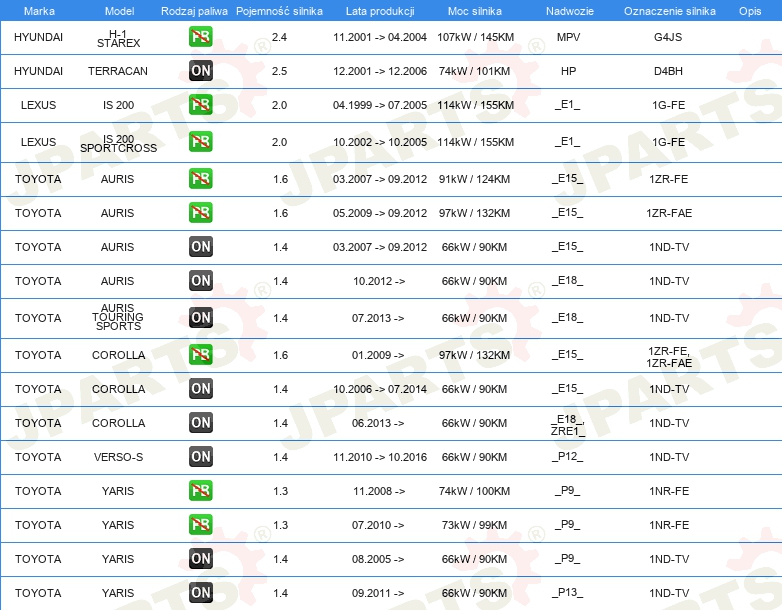The width and height of the screenshot is (782, 610).
Task: Click date range 11.2010 -> 10.2016
Action: click(380, 457)
